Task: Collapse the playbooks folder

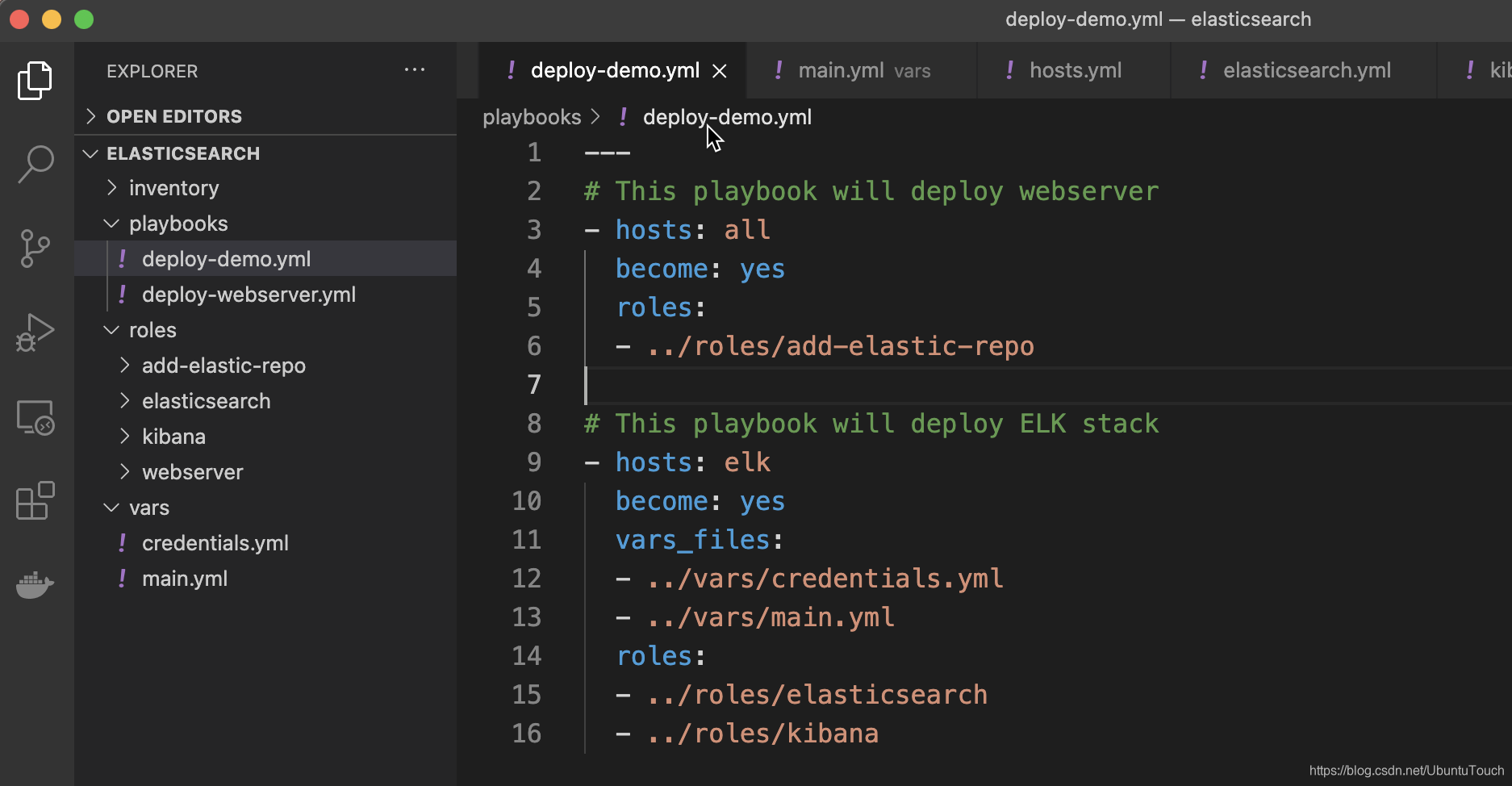Action: click(111, 224)
